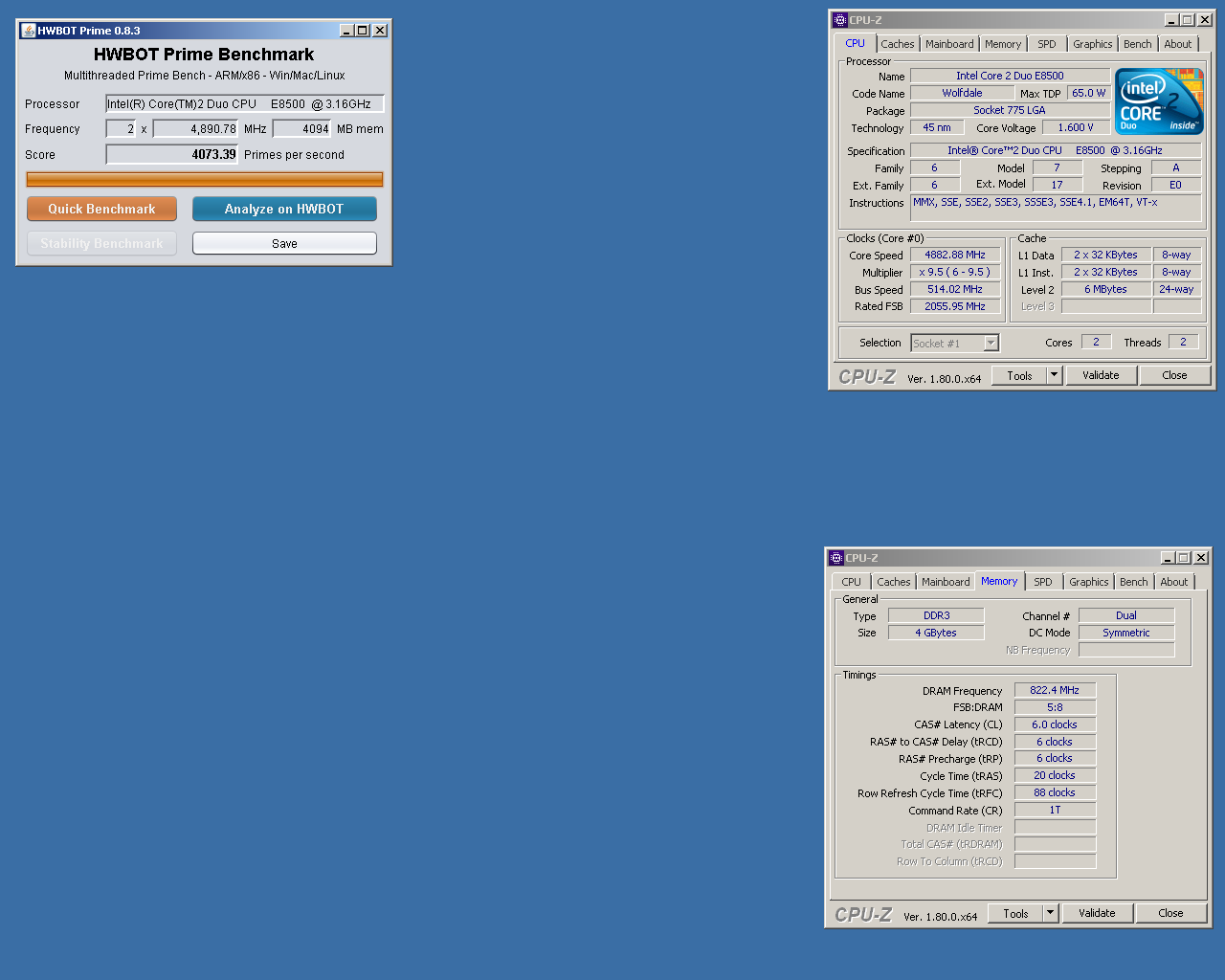This screenshot has height=980, width=1225.
Task: Click the Package value Socket 775 LGA
Action: click(x=1010, y=110)
